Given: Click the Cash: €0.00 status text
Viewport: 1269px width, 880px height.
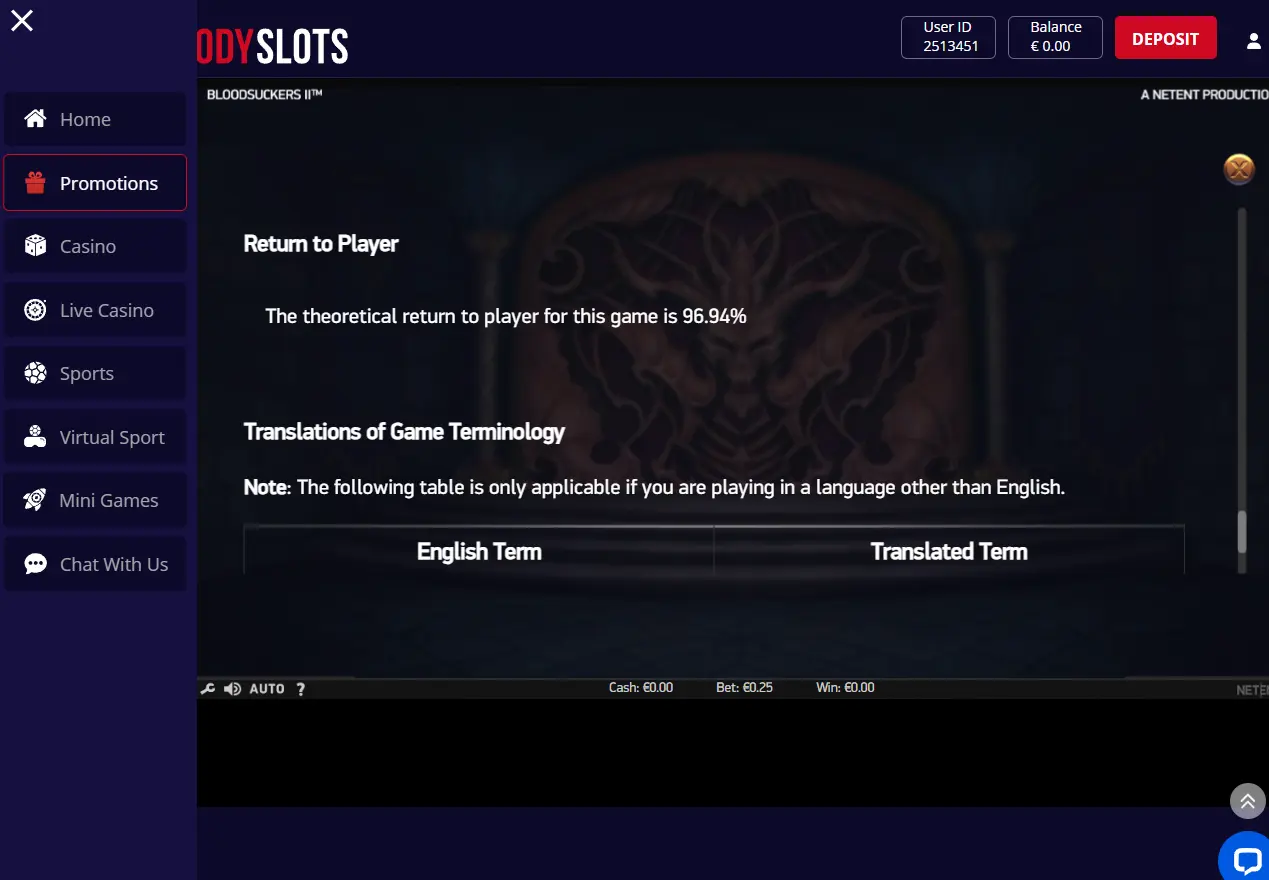Looking at the screenshot, I should click(641, 688).
